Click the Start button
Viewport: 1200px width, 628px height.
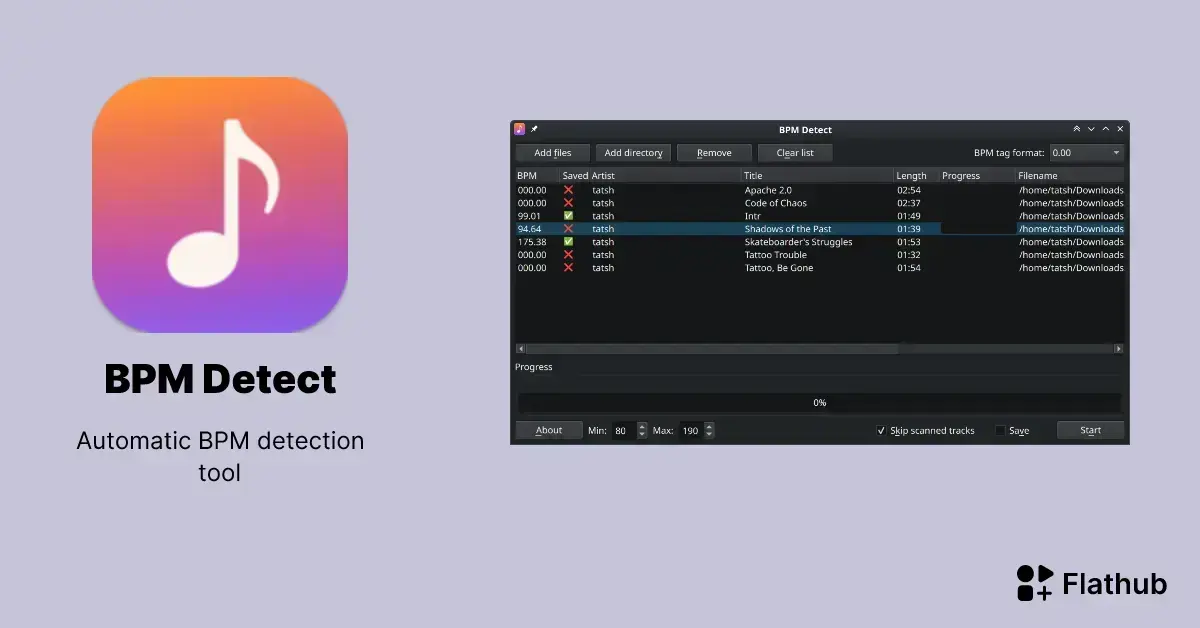[x=1090, y=431]
